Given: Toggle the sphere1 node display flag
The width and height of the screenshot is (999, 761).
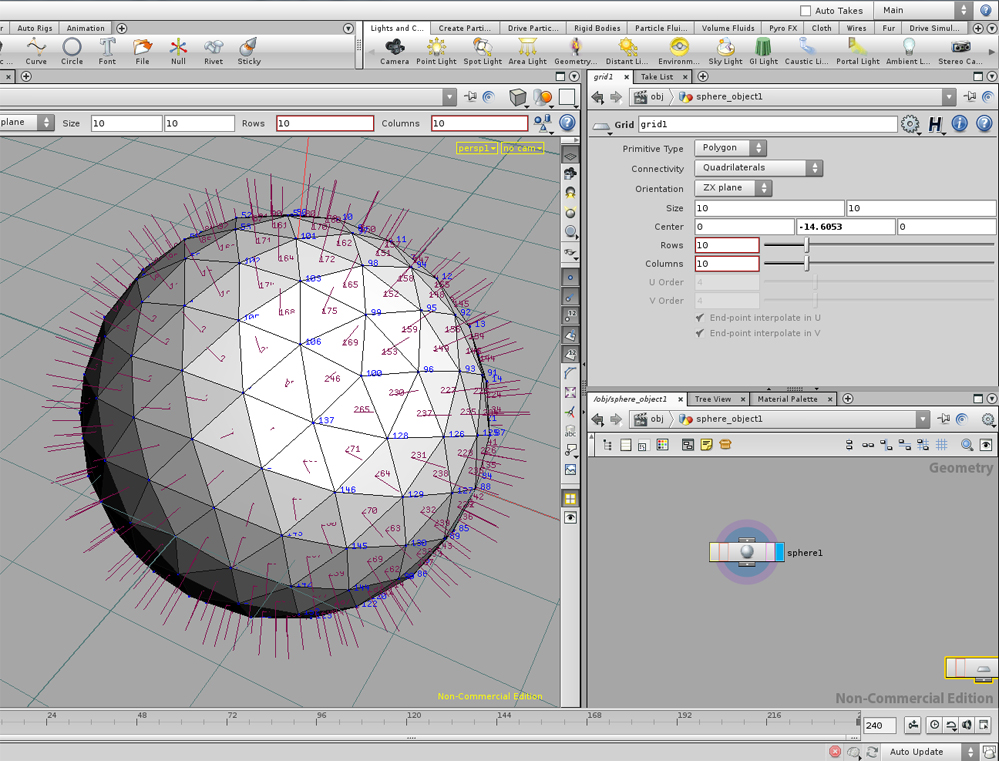Looking at the screenshot, I should tap(780, 552).
